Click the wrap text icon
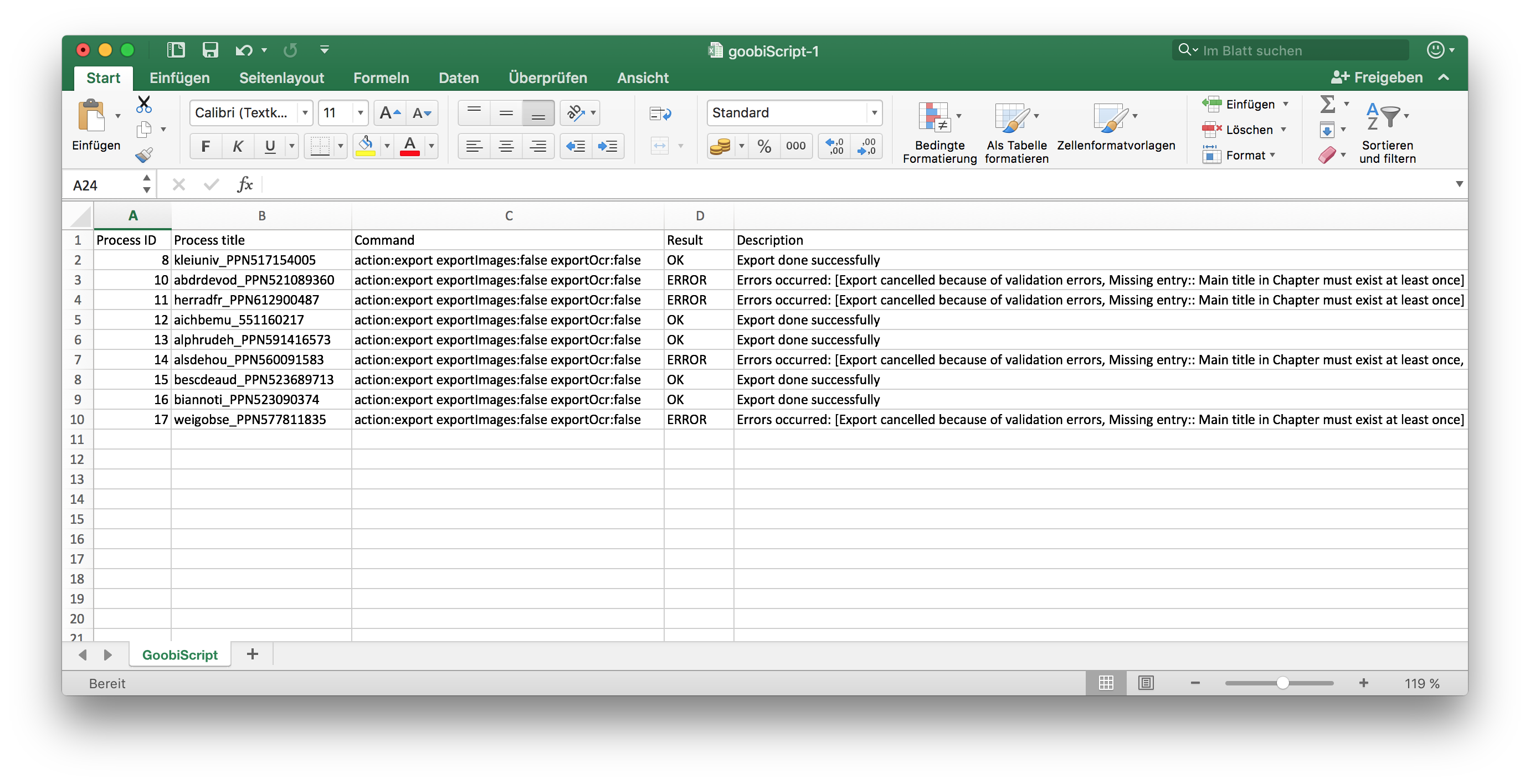1530x784 pixels. point(660,114)
